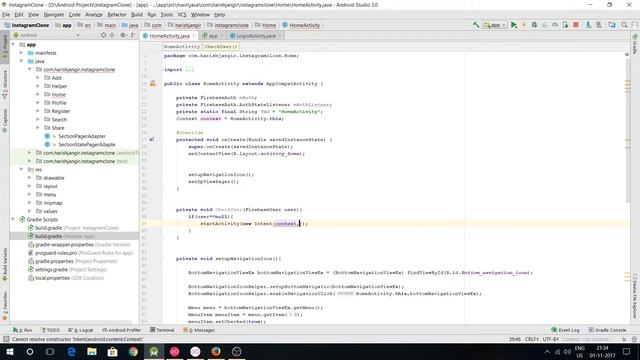Open the Logcat tool window

(x=81, y=330)
